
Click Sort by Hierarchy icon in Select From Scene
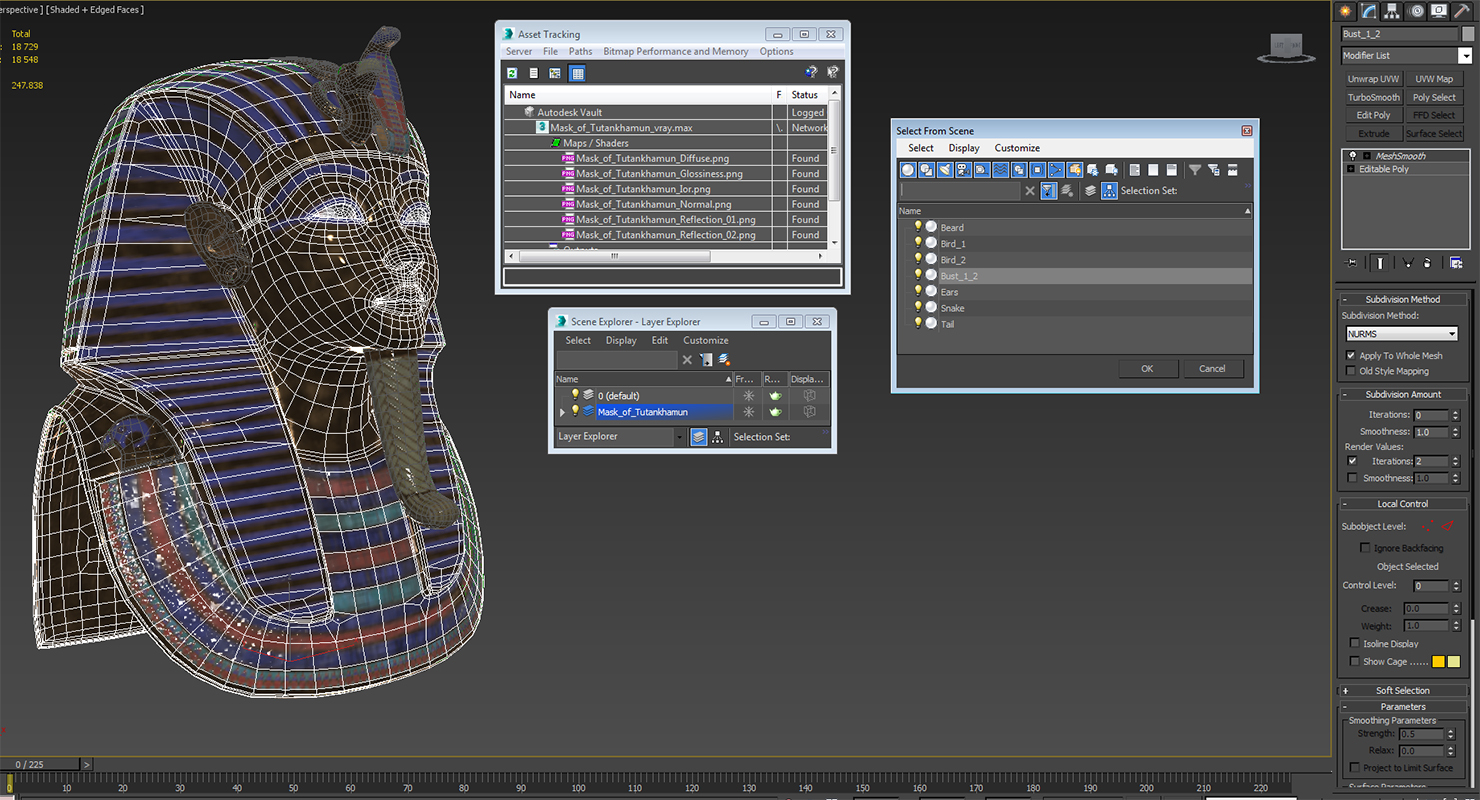1109,190
